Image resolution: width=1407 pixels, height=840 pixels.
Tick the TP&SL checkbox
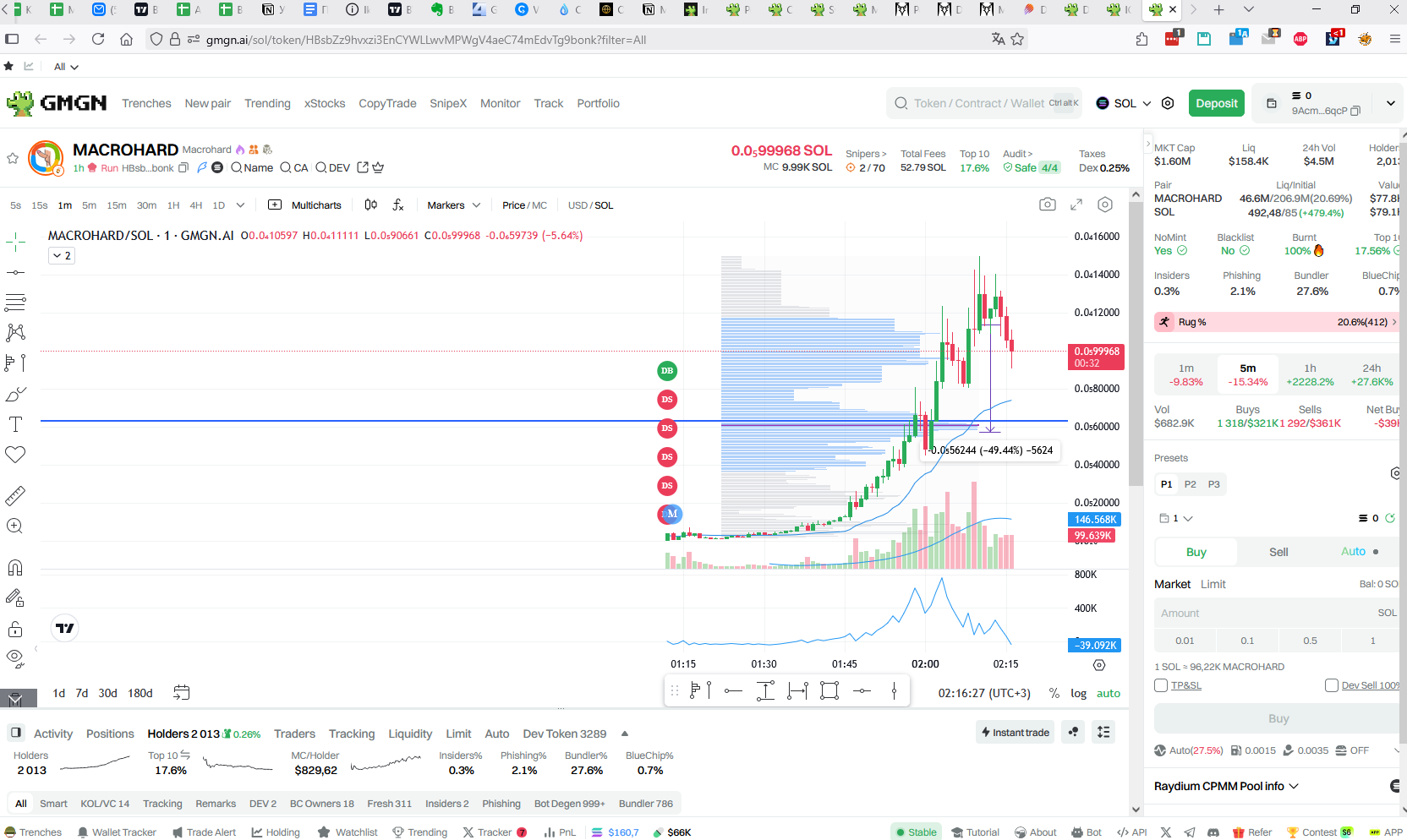pyautogui.click(x=1161, y=685)
